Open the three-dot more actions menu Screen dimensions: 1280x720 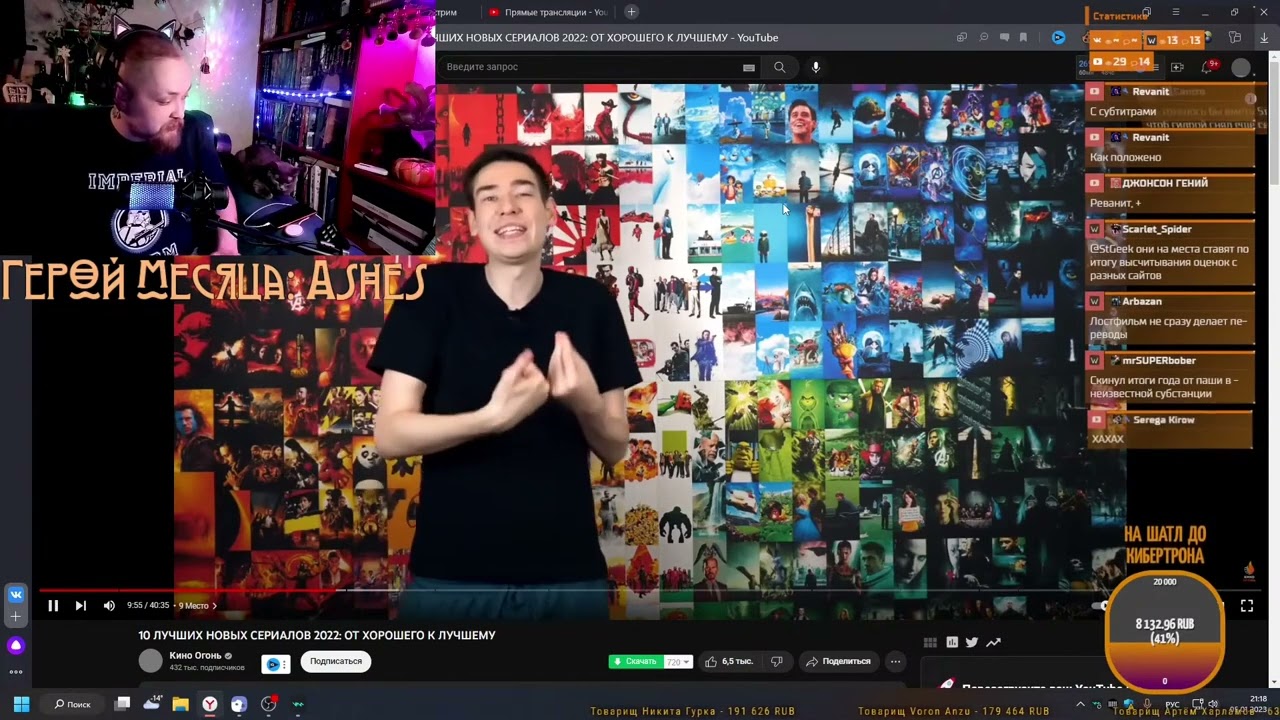895,661
